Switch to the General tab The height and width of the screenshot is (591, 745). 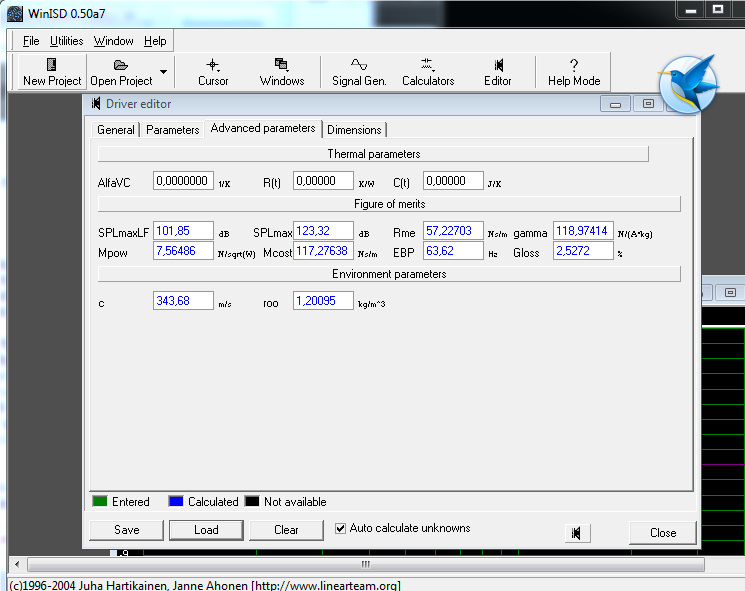(115, 130)
